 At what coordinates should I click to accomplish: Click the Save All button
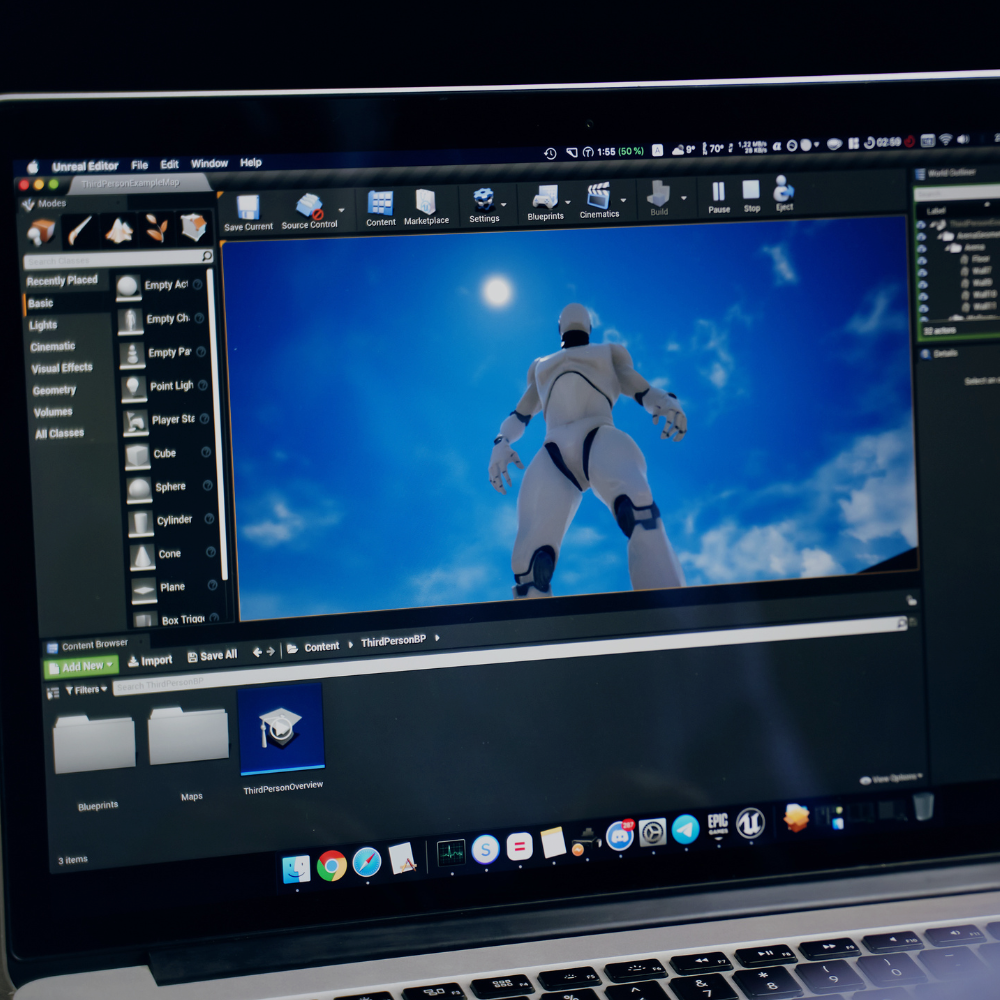click(212, 656)
